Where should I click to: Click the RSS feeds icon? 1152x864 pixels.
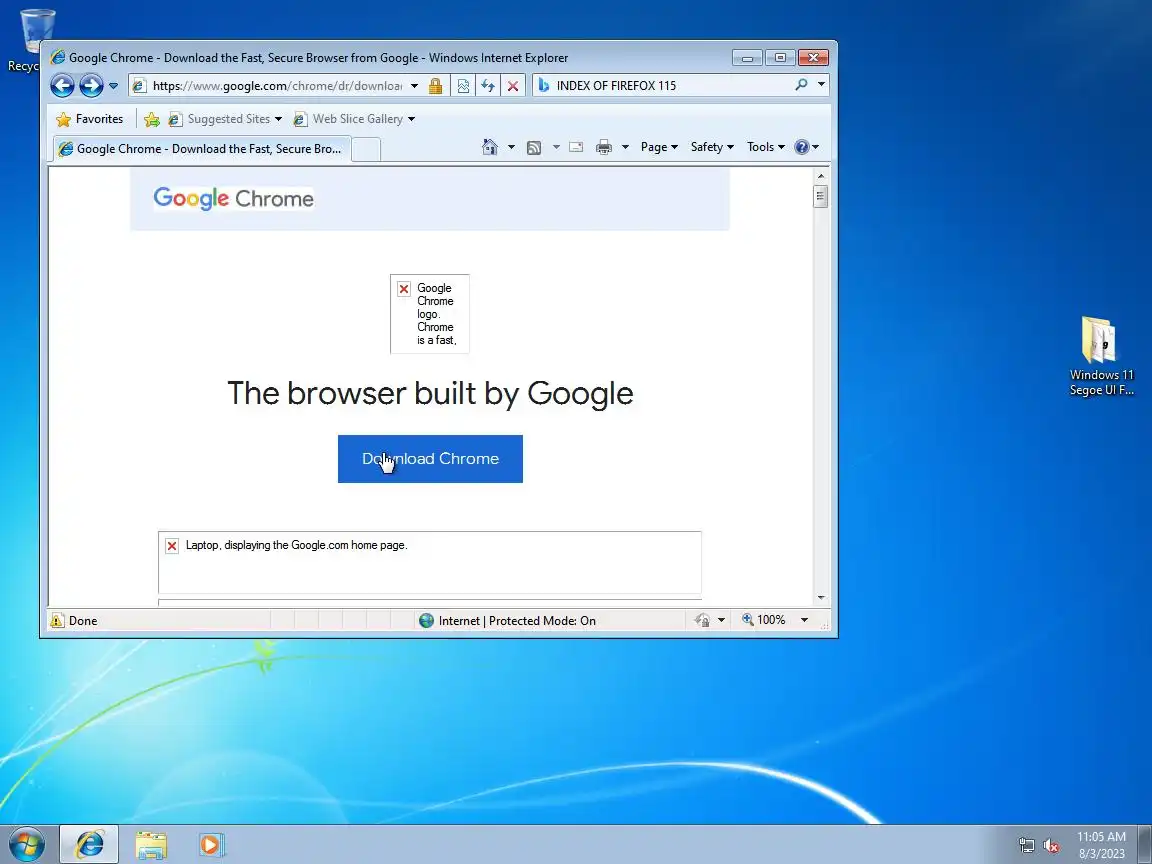point(534,148)
